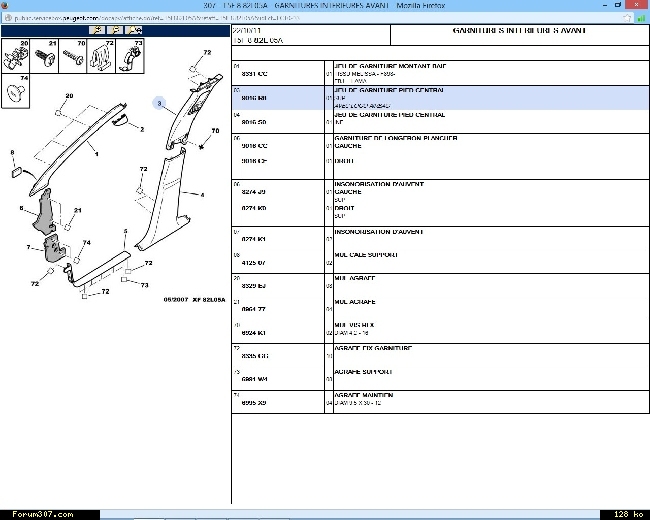Click the rightmost magnifier icon in diagram toolbar
650x520 pixels.
pyautogui.click(x=134, y=30)
